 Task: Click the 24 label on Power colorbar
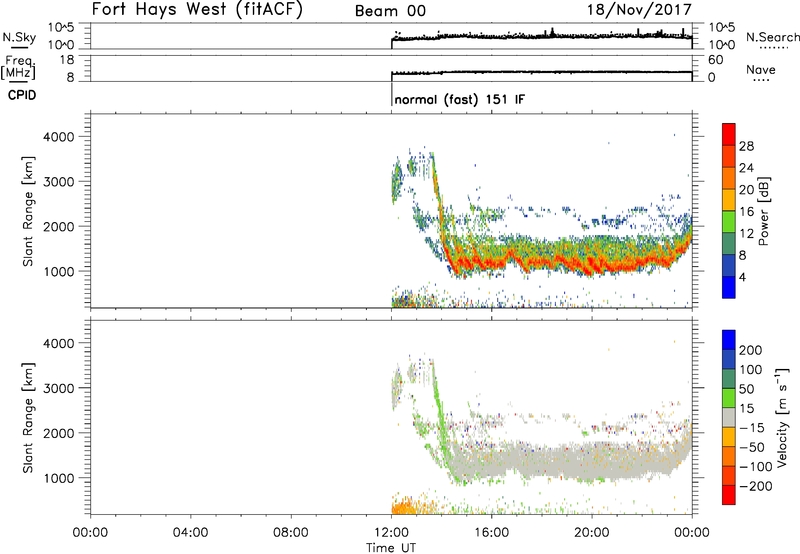746,168
